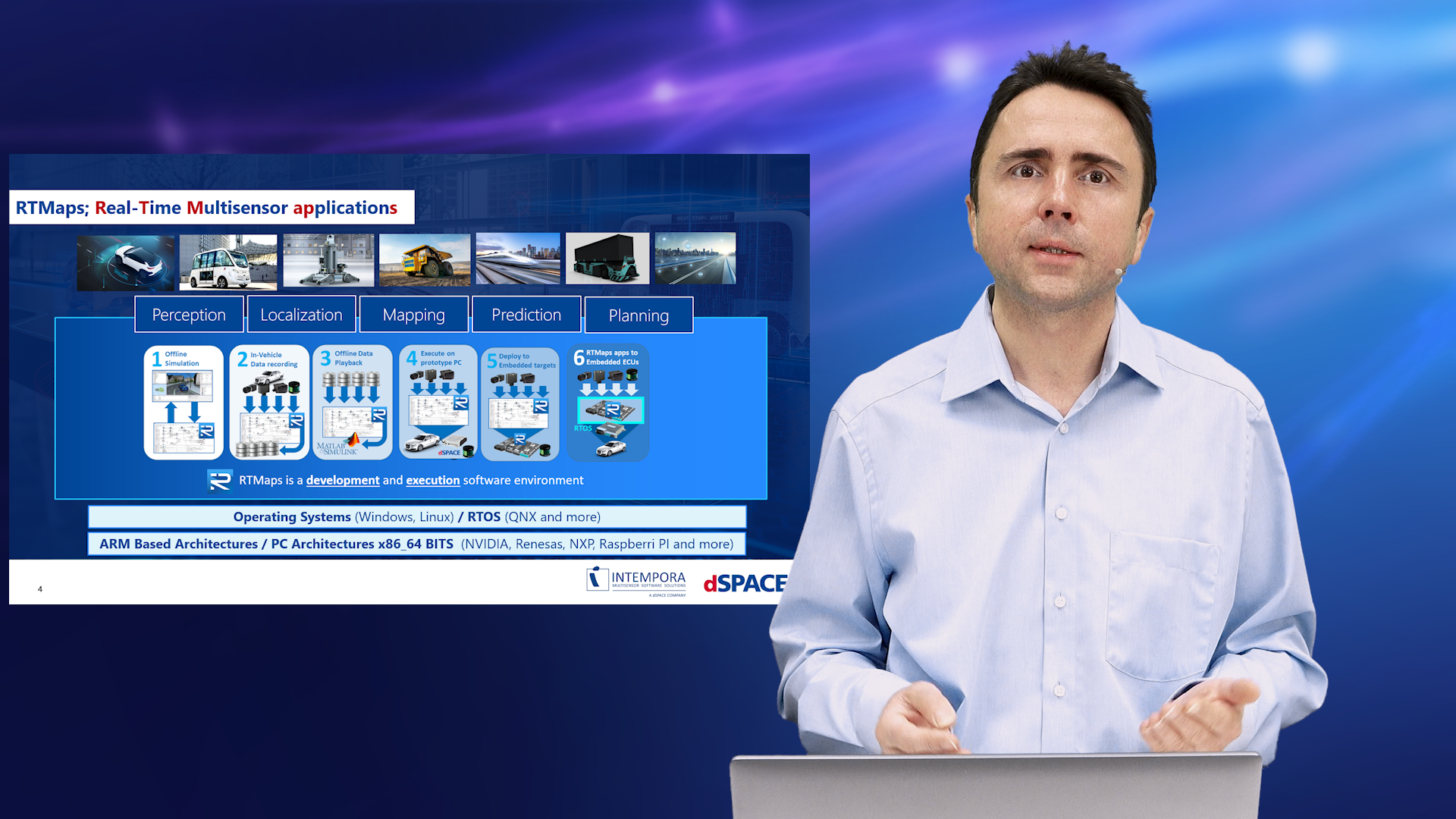The height and width of the screenshot is (819, 1456).
Task: Click the ARM Based Architectures bar
Action: tap(417, 544)
